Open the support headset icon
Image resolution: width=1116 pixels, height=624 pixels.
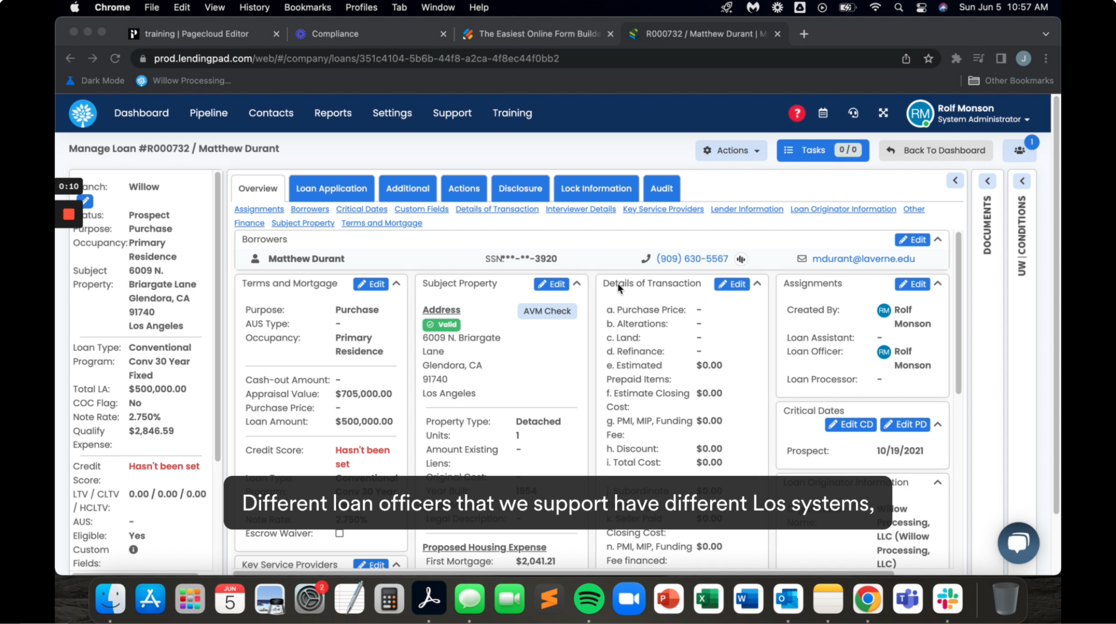point(853,113)
